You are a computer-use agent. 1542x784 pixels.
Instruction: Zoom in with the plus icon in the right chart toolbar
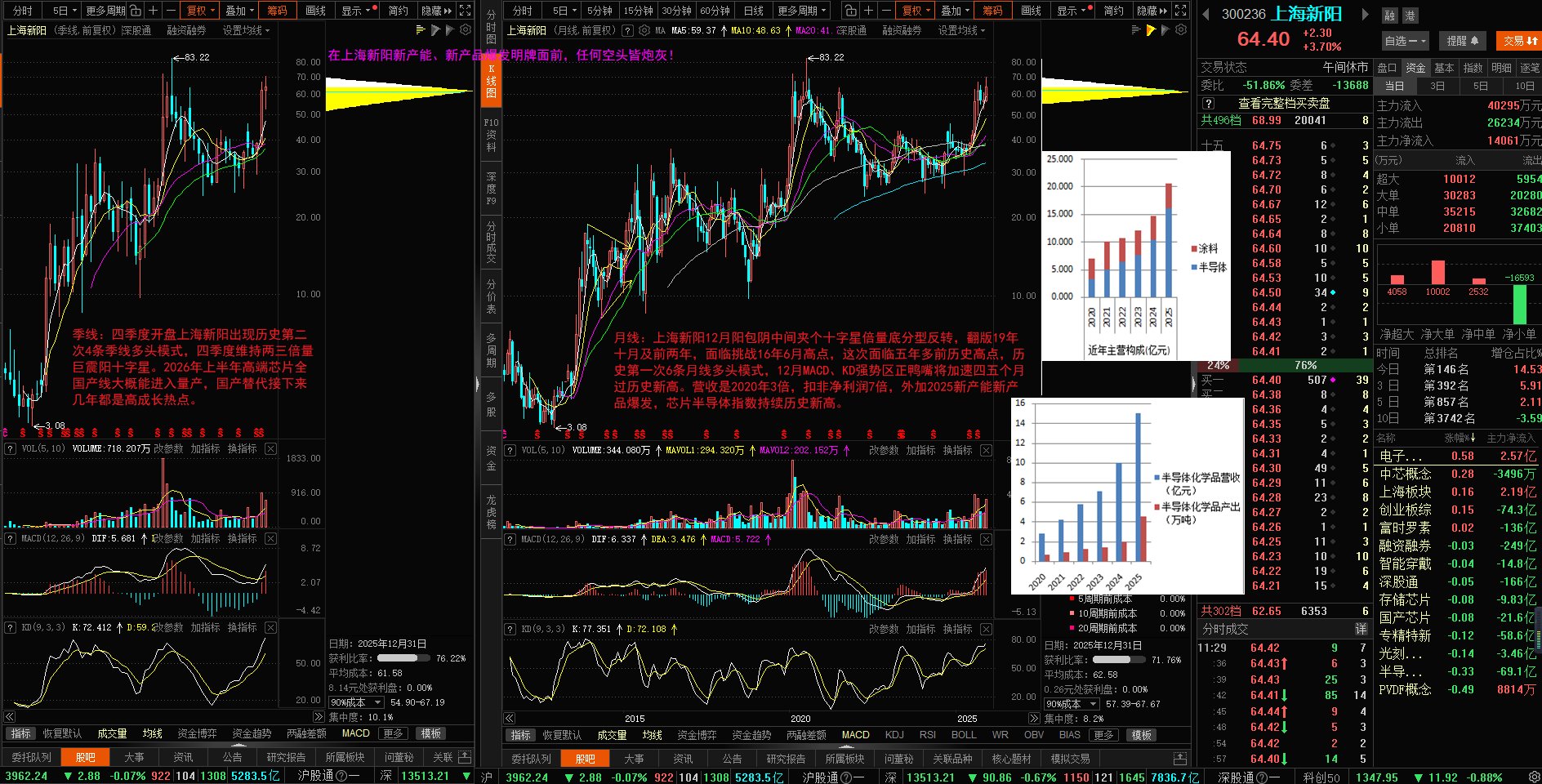click(868, 11)
